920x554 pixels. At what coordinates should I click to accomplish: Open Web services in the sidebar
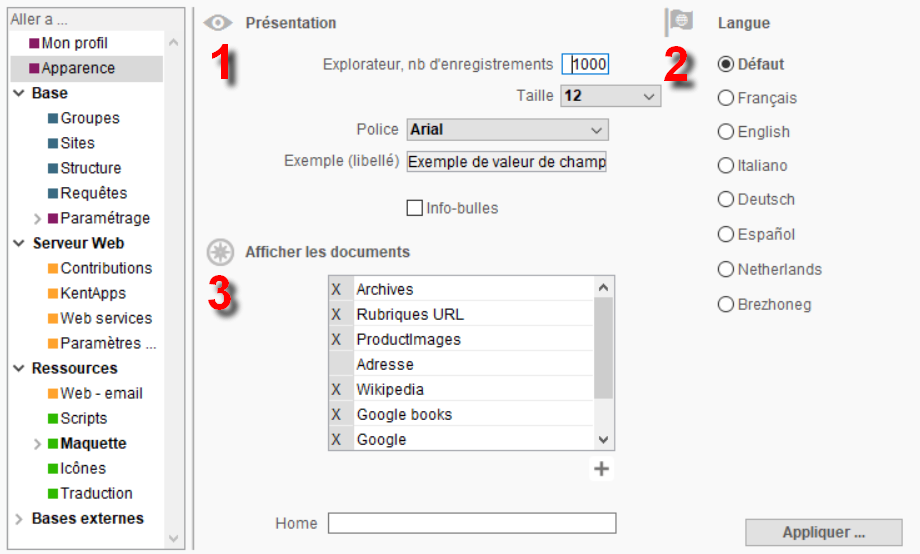(x=106, y=318)
